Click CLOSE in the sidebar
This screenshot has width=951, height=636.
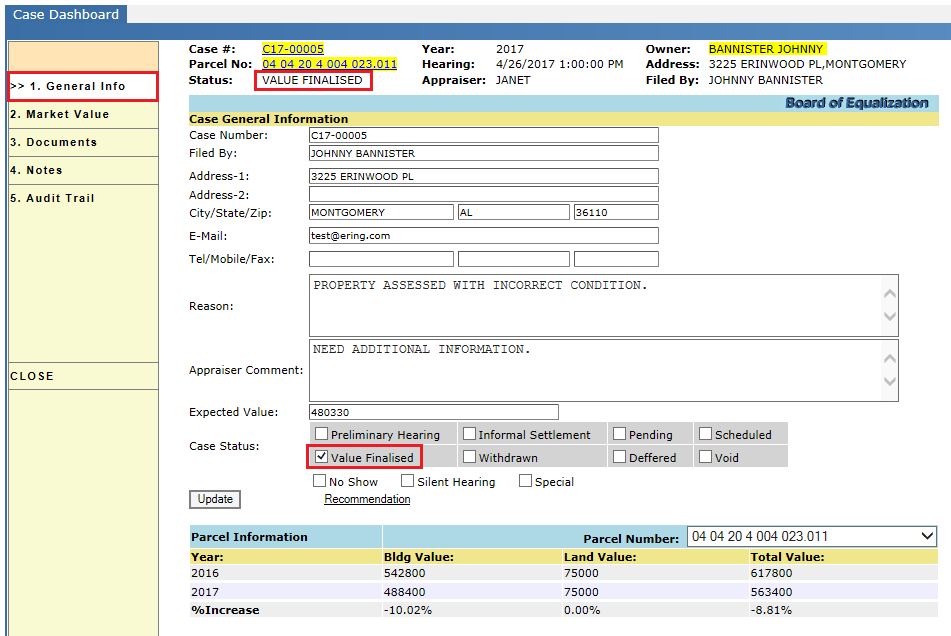coord(83,376)
